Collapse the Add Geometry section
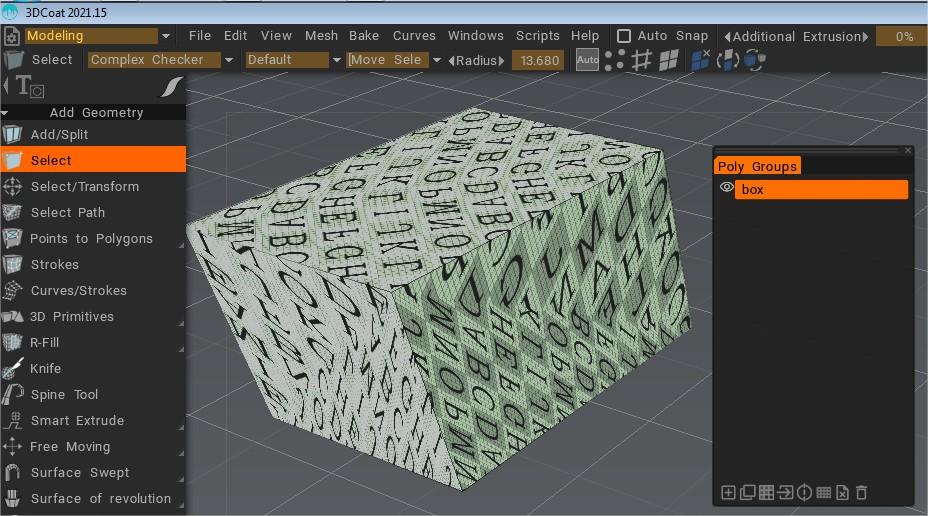This screenshot has height=516, width=928. tap(7, 112)
